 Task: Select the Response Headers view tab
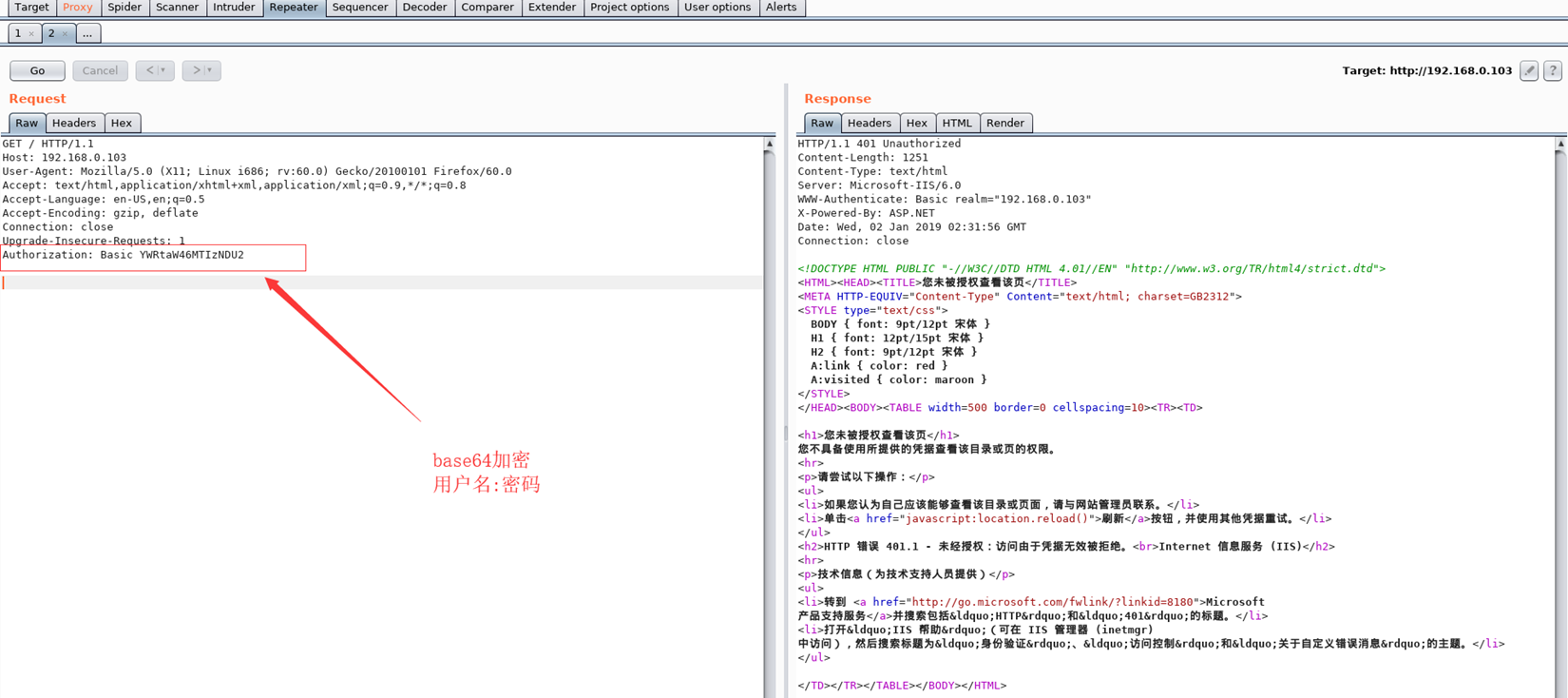[x=870, y=123]
